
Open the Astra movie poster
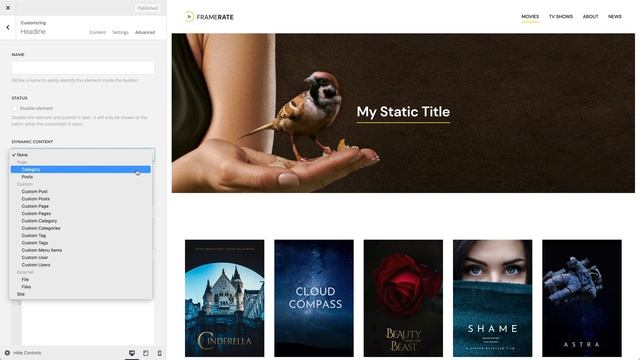click(582, 298)
